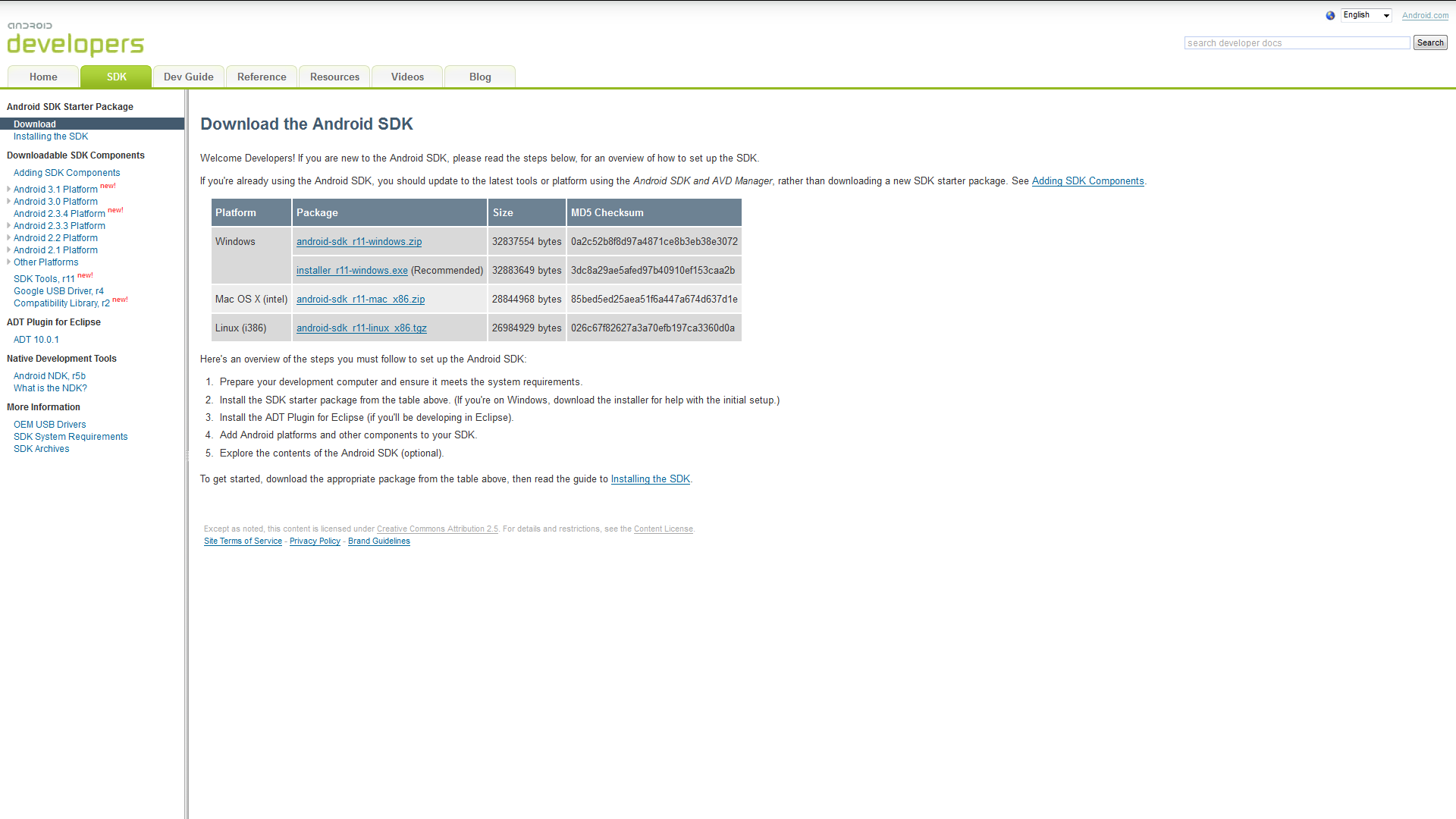Open the Adding SDK Components link in the intro text
Viewport: 1456px width, 819px height.
click(x=1087, y=181)
